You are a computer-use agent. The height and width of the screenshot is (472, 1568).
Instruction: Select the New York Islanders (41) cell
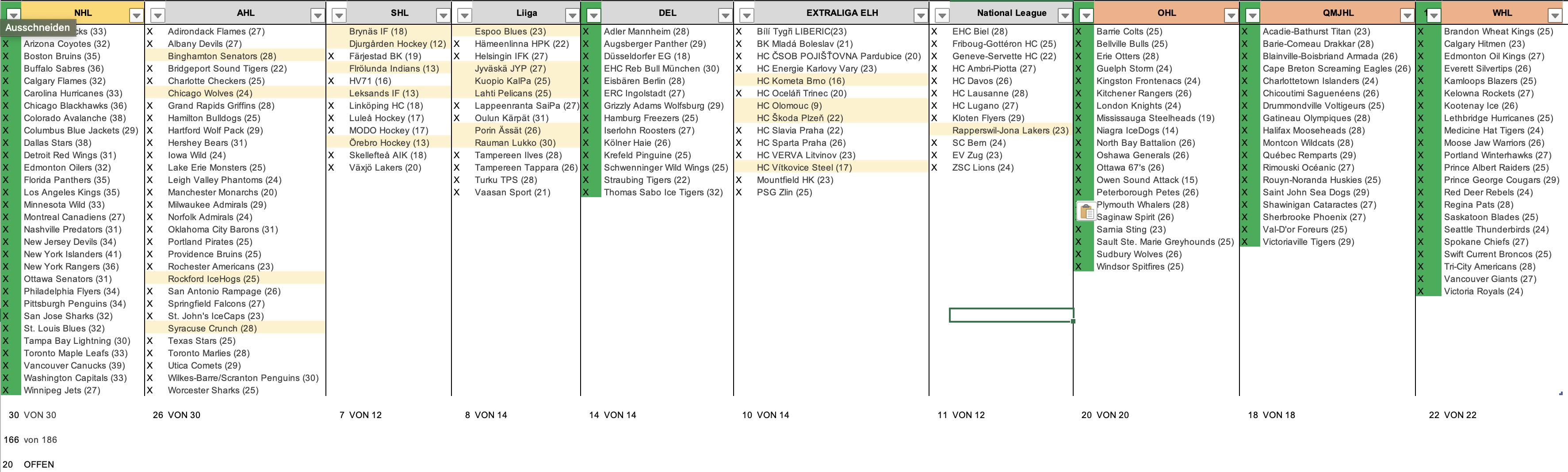pos(82,254)
